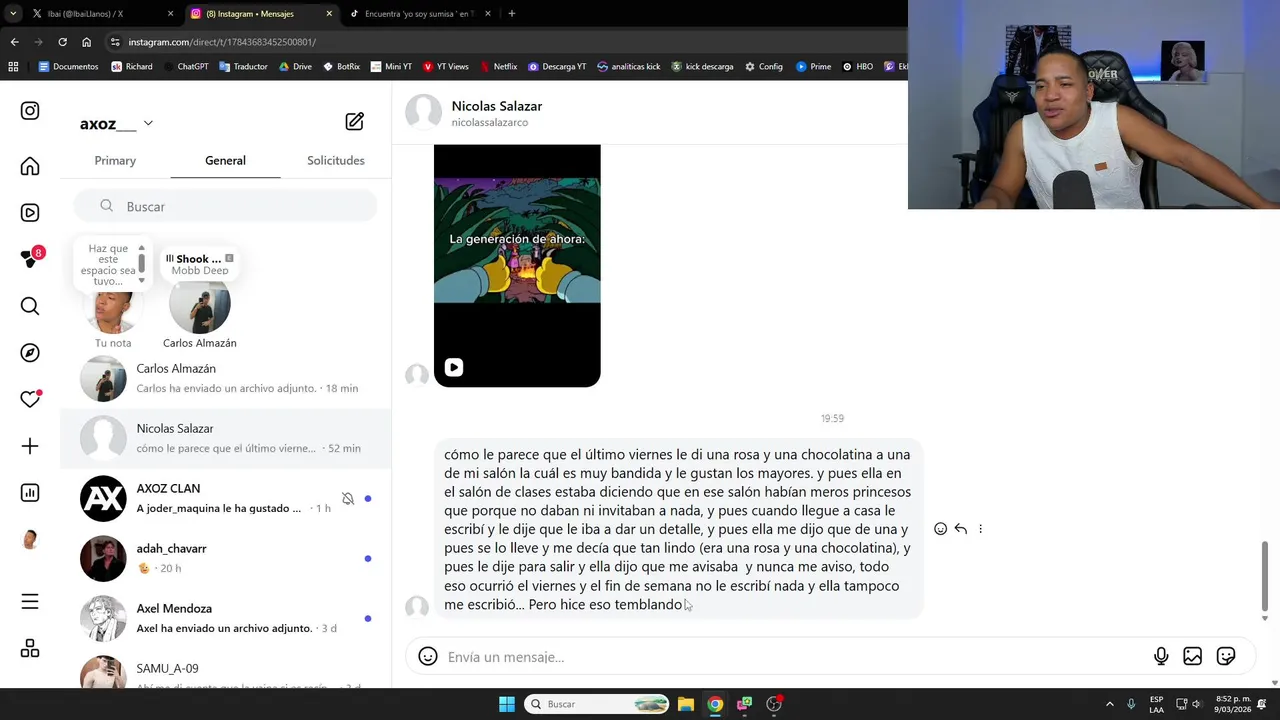Screen dimensions: 1280x720
Task: Open Traductor bookmark
Action: [x=243, y=67]
